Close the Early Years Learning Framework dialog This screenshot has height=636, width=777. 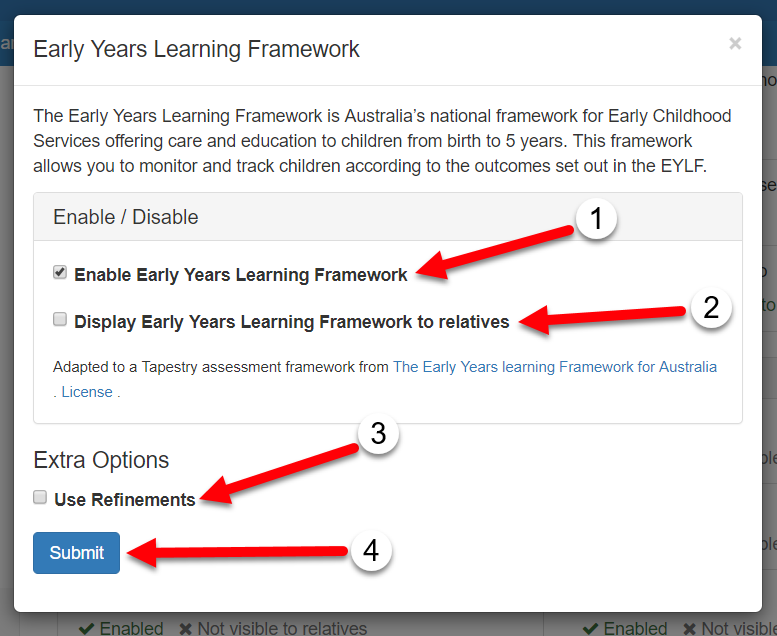pos(735,44)
